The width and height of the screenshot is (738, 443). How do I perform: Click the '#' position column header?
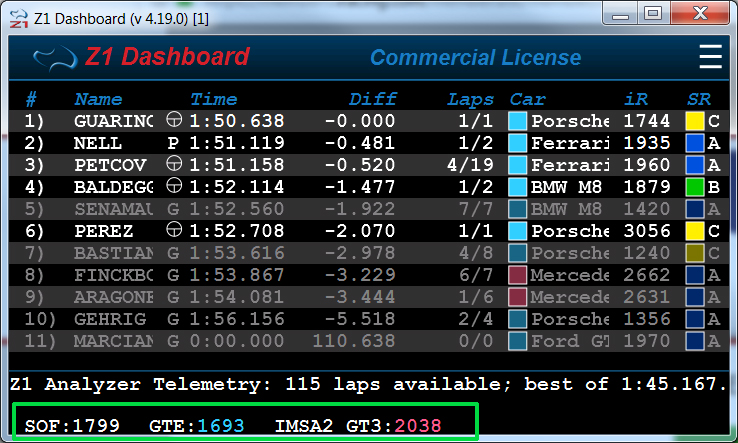tap(31, 99)
